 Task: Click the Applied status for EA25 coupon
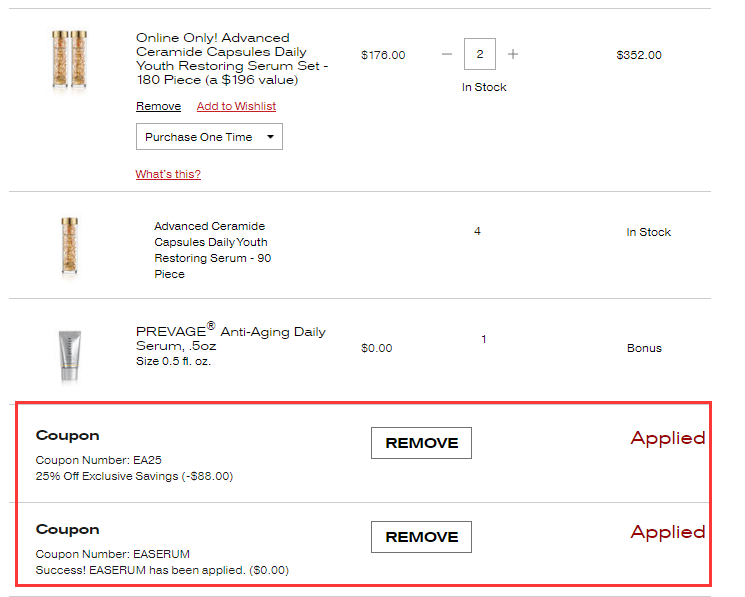click(x=667, y=438)
